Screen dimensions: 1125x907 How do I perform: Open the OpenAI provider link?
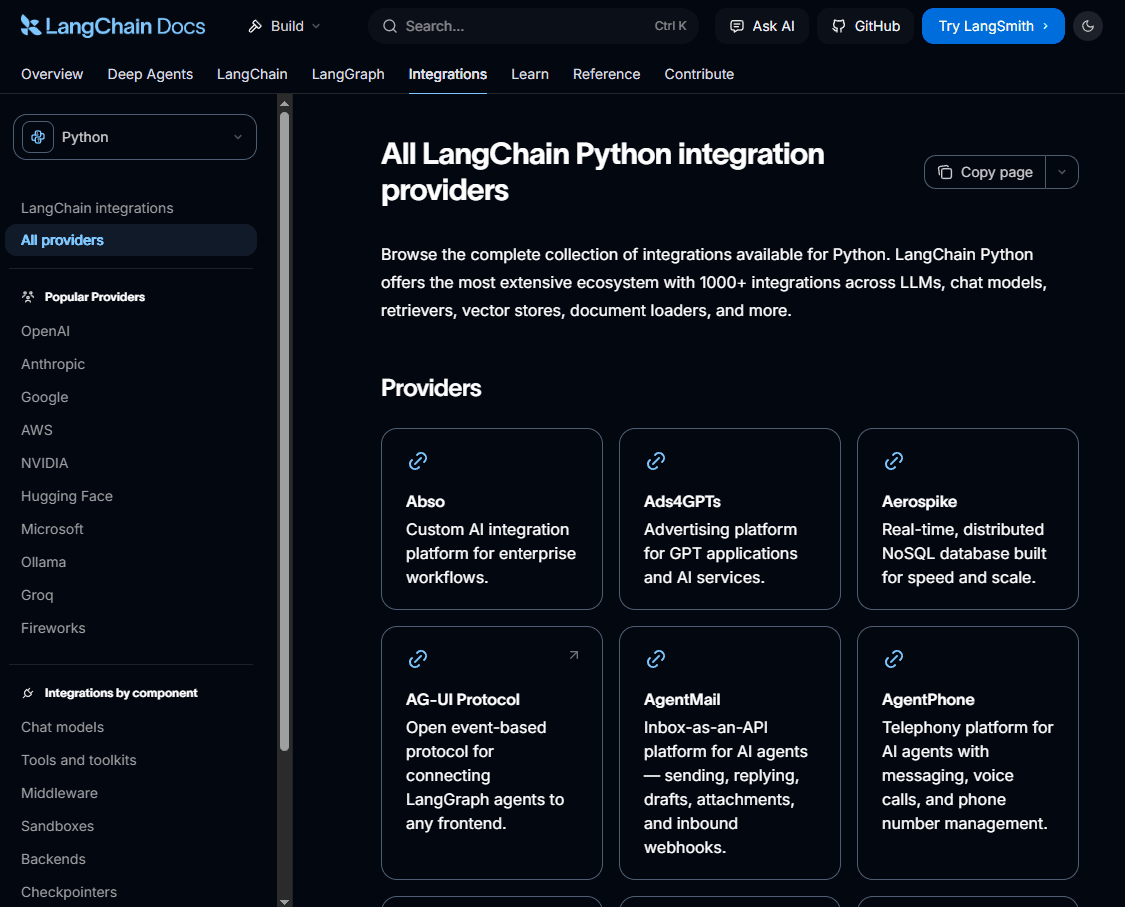46,332
